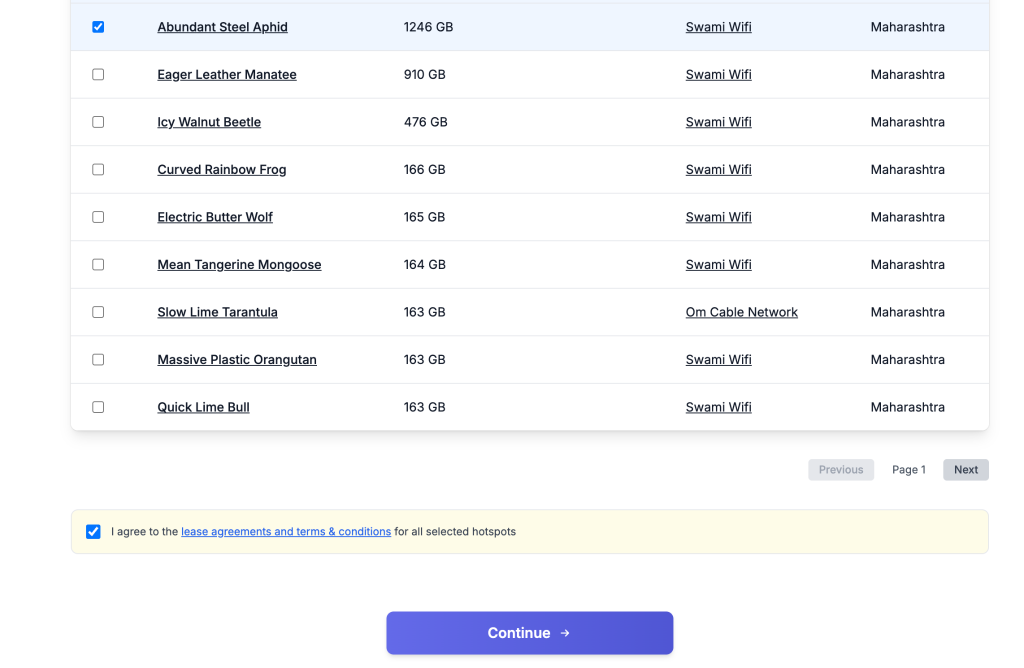The image size is (1024, 668).
Task: Click Maharashtra in the Abundant Steel Aphid row
Action: (907, 27)
